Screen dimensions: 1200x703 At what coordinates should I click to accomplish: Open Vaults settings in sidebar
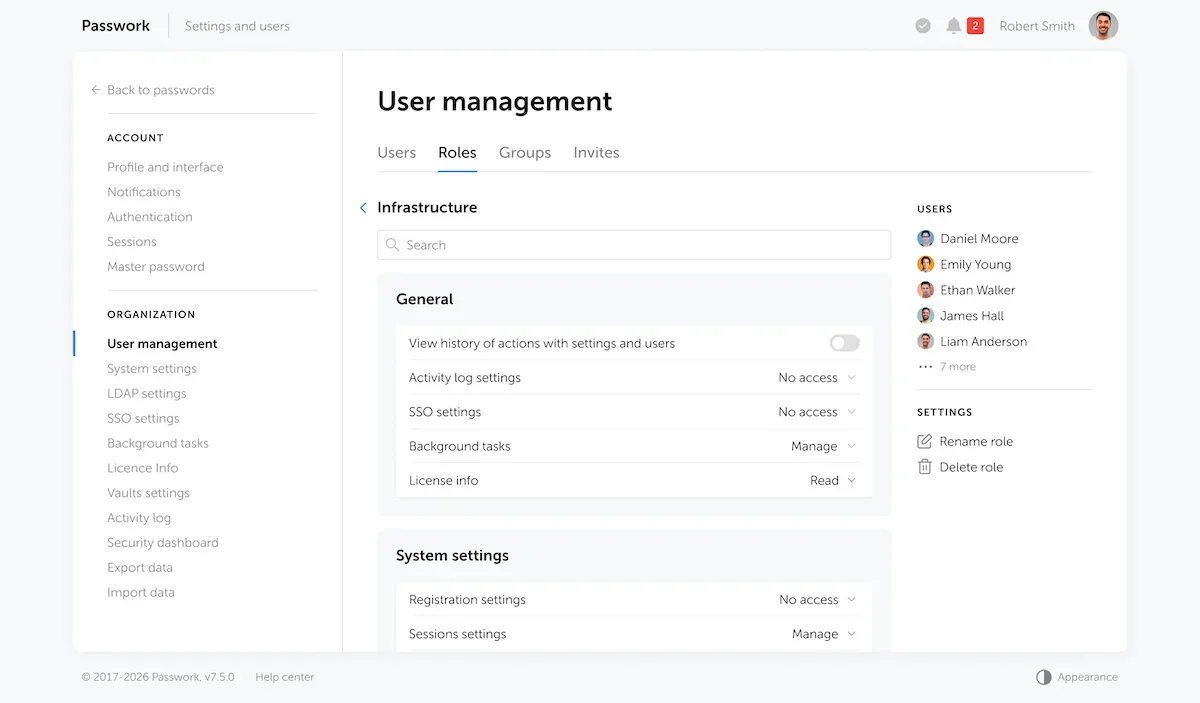148,493
